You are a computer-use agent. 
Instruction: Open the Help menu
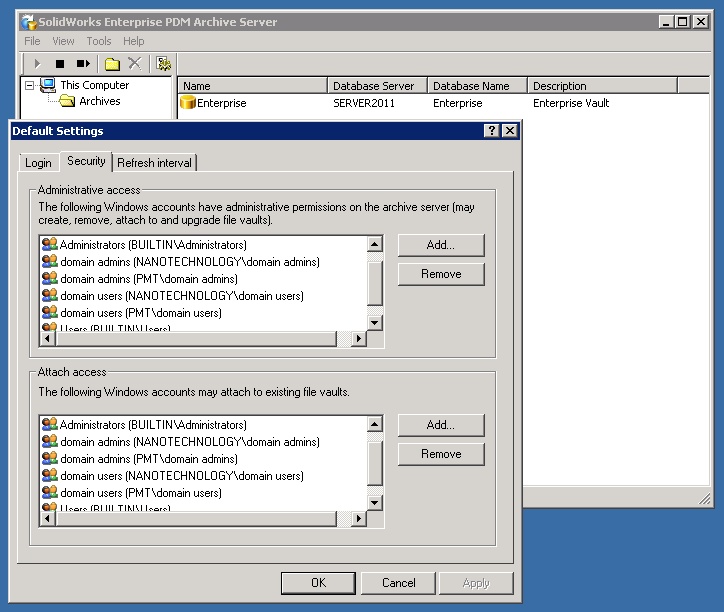(x=133, y=41)
